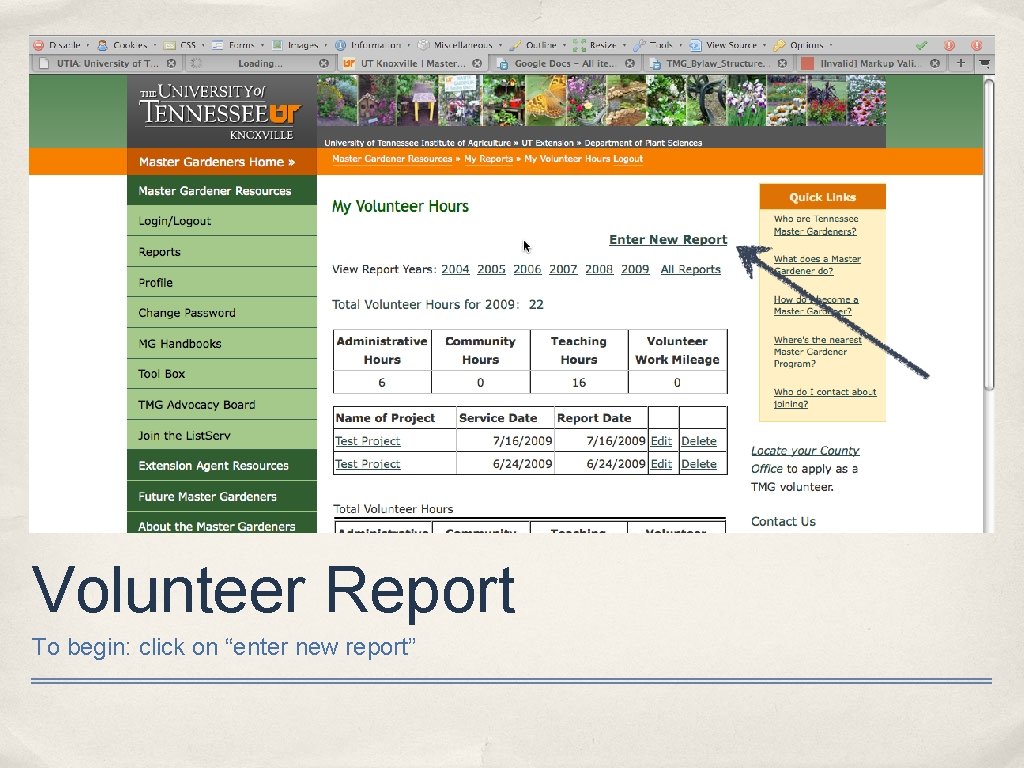The height and width of the screenshot is (768, 1024).
Task: Open Change Password in the sidebar
Action: point(222,312)
